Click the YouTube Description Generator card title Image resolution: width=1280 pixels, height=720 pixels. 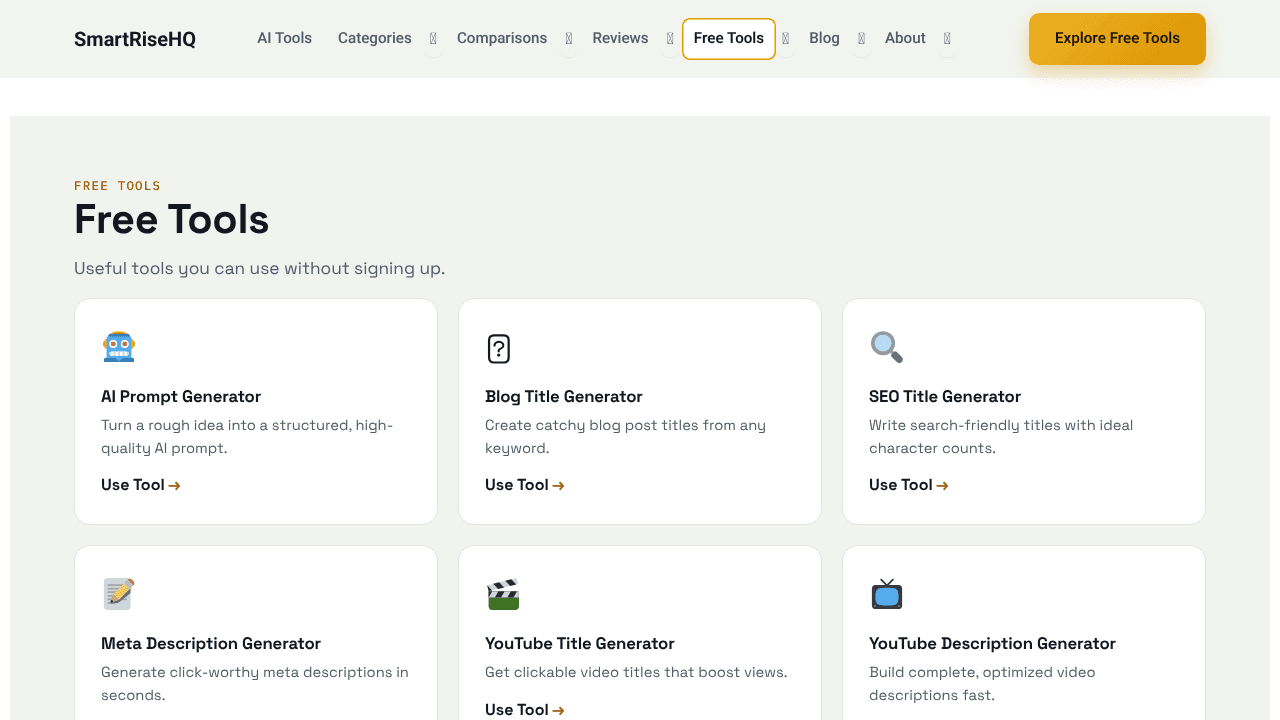(x=992, y=644)
